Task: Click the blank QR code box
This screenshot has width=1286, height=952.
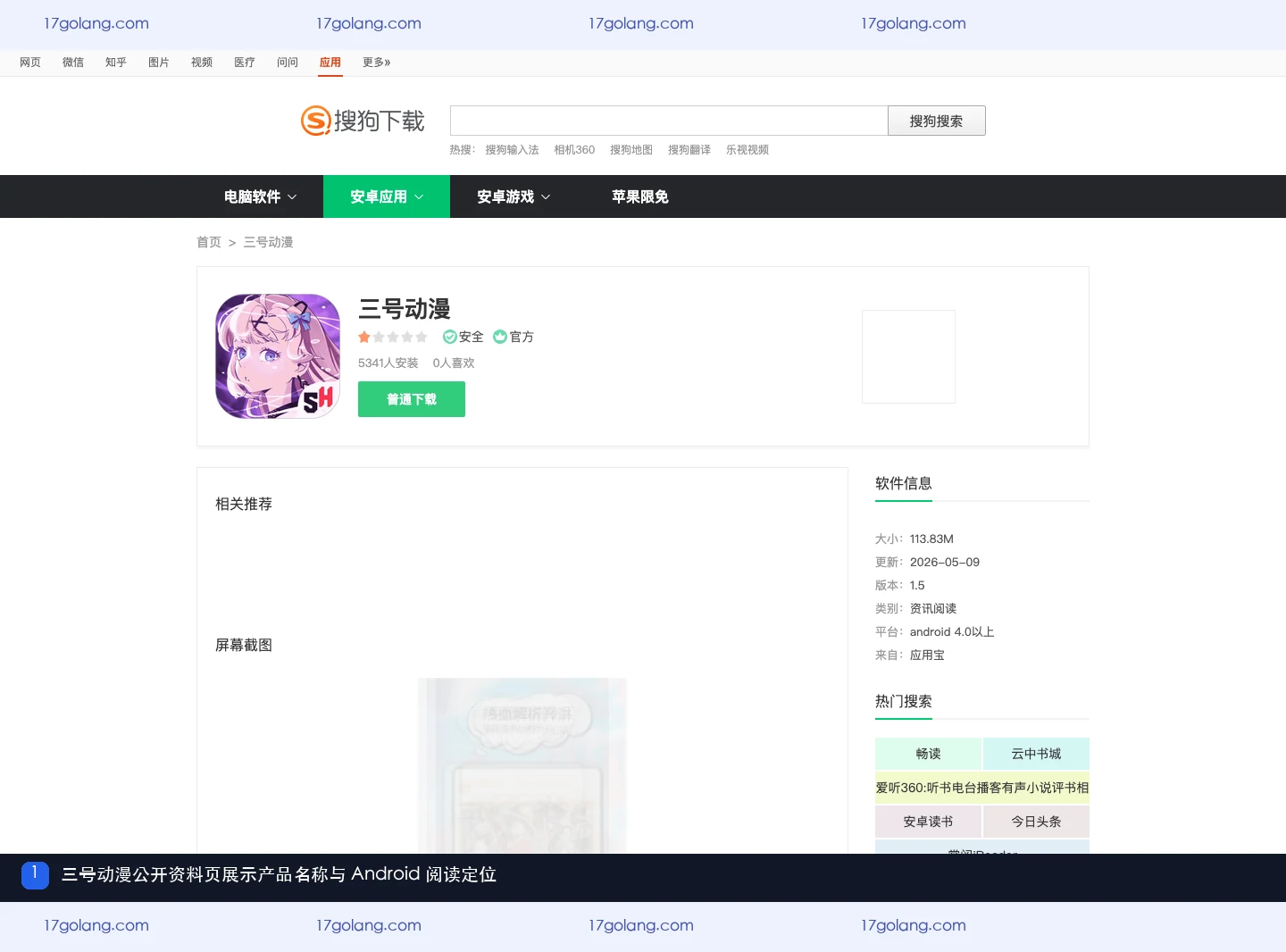Action: pos(908,356)
